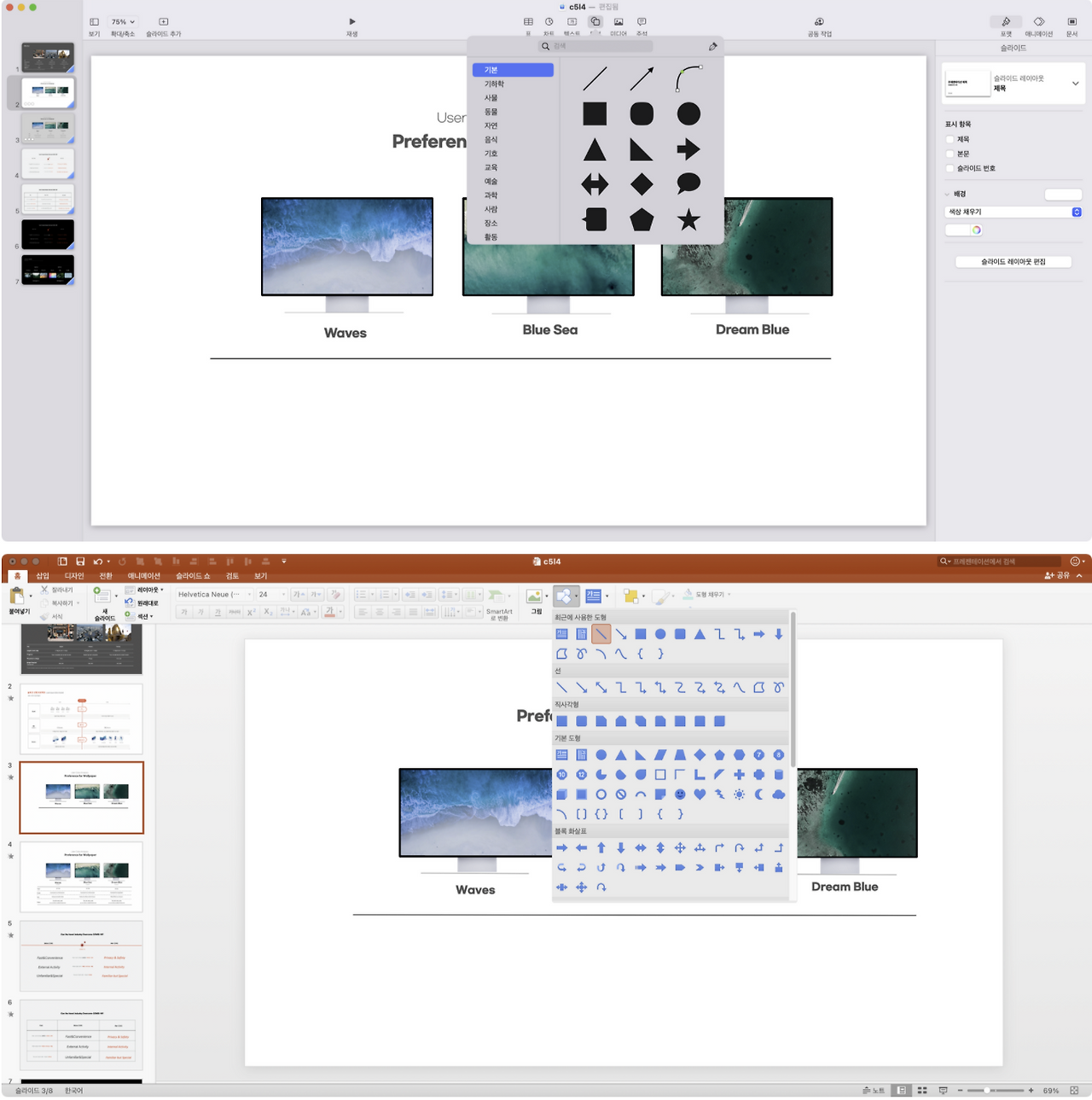The width and height of the screenshot is (1092, 1100).
Task: Choose the four-way arrow in PowerPoint block arrows
Action: click(680, 847)
